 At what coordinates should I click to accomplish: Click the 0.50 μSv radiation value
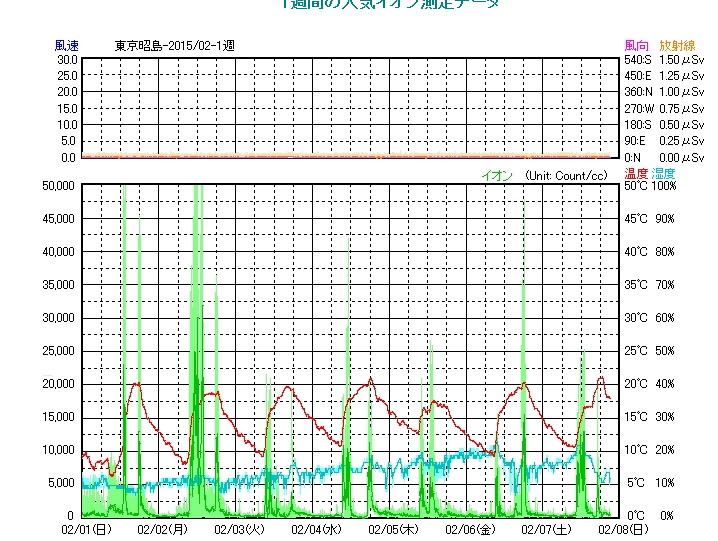tap(681, 125)
